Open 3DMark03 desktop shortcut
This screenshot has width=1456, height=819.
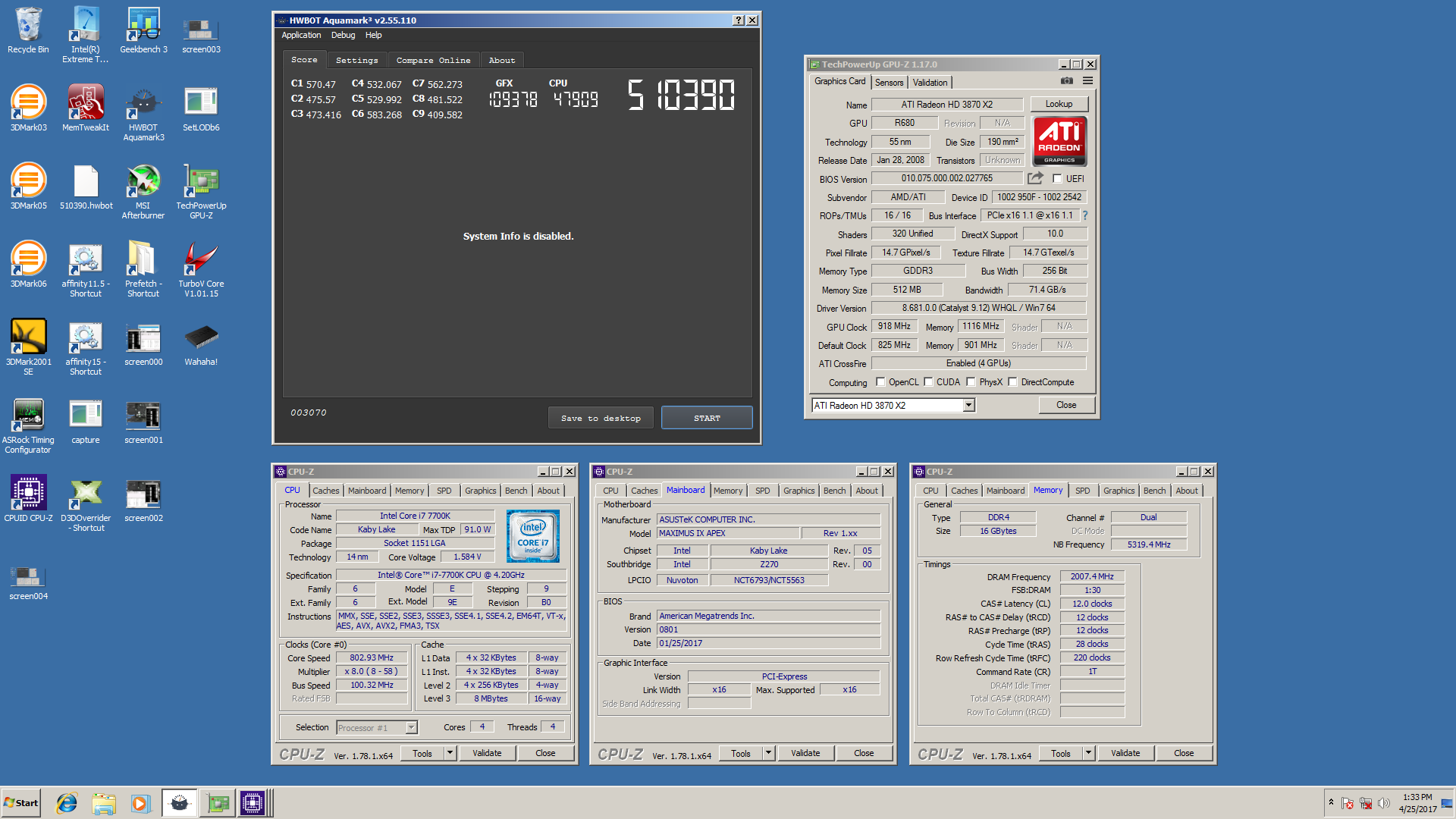(x=28, y=108)
